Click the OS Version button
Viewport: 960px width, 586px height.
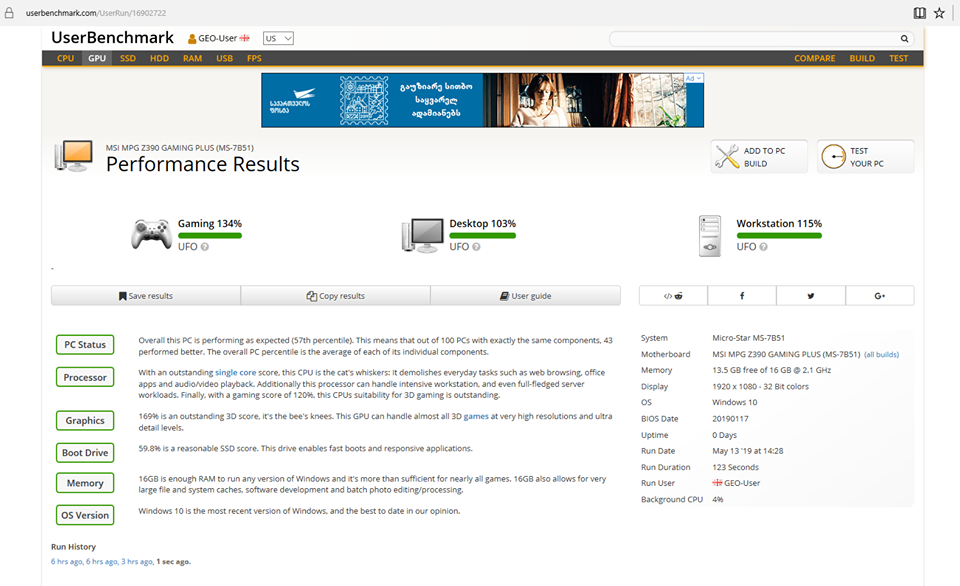[85, 516]
